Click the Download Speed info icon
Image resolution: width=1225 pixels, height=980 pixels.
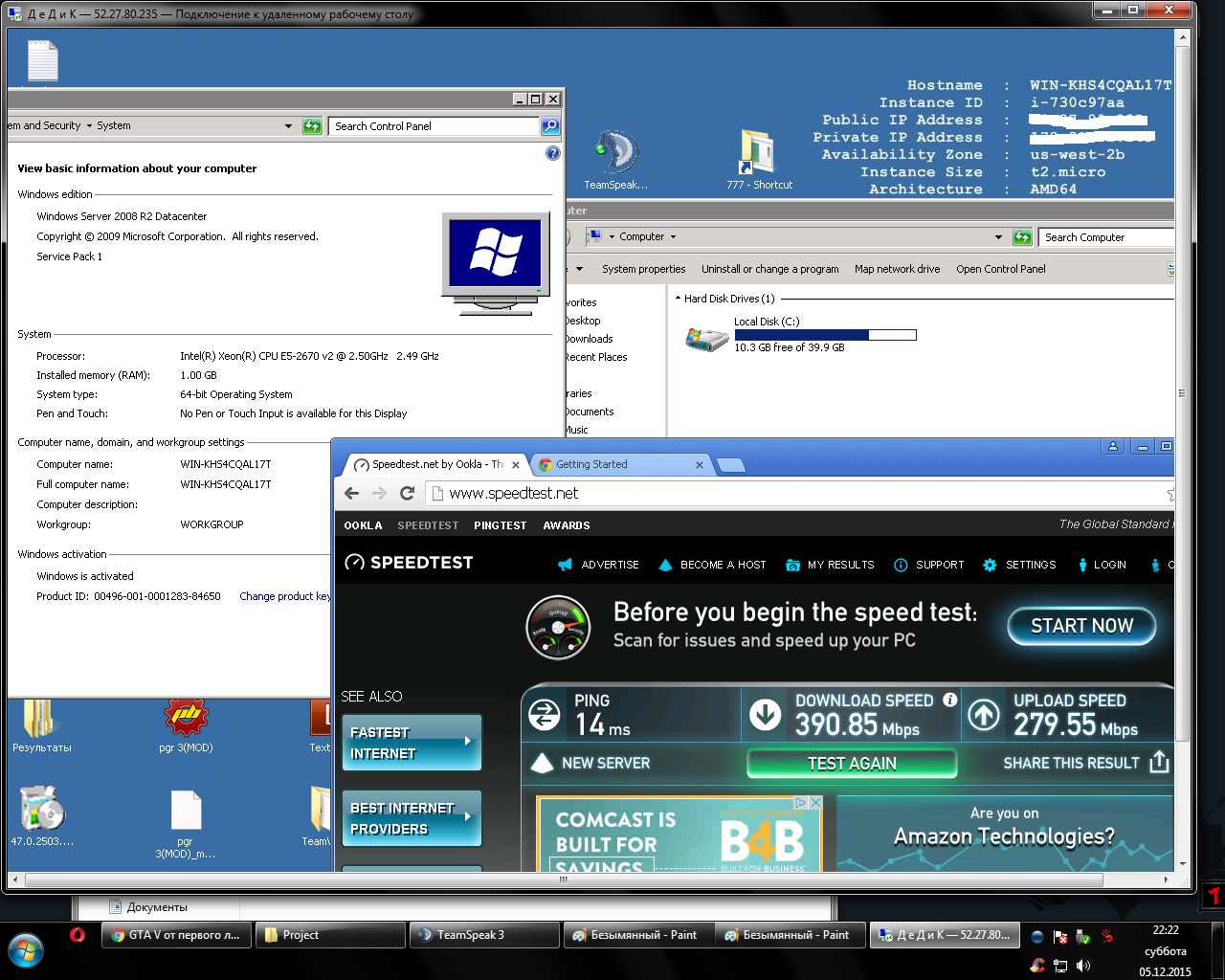tap(949, 700)
